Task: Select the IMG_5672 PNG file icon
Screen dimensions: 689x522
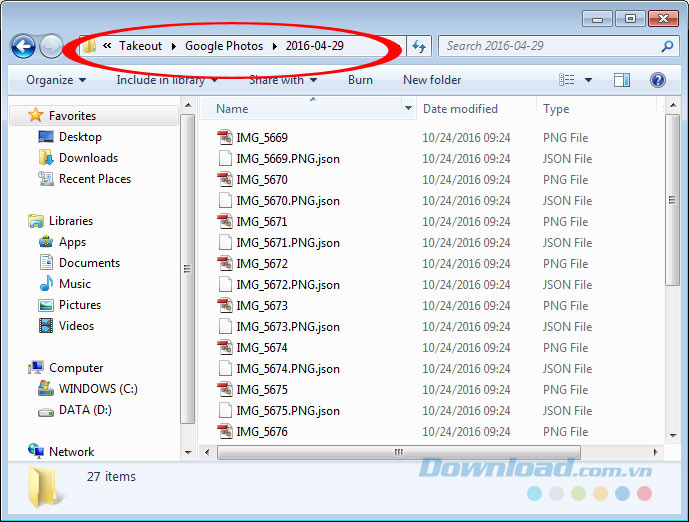Action: point(225,264)
